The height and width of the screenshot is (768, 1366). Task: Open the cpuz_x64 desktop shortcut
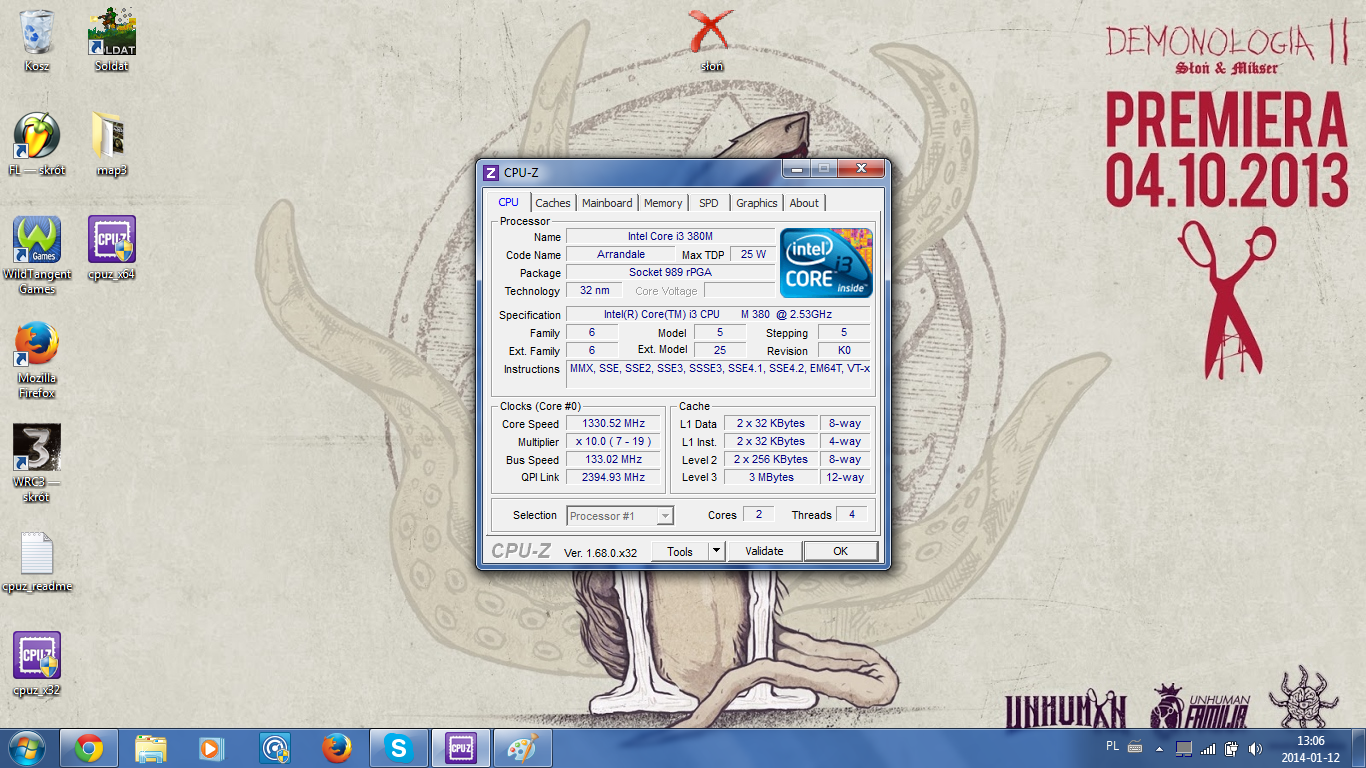click(x=112, y=241)
